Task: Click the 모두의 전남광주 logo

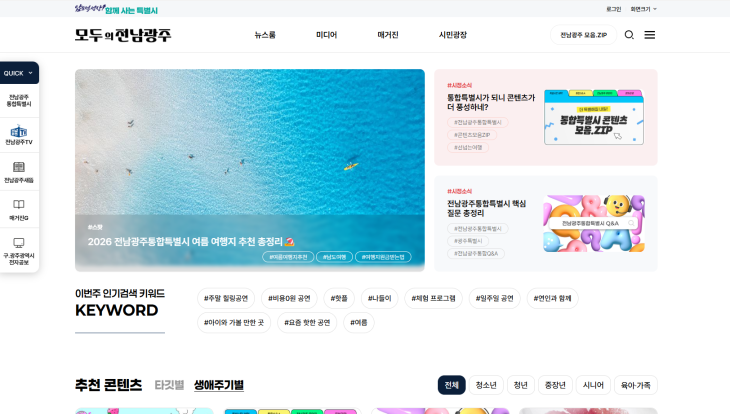Action: (123, 35)
